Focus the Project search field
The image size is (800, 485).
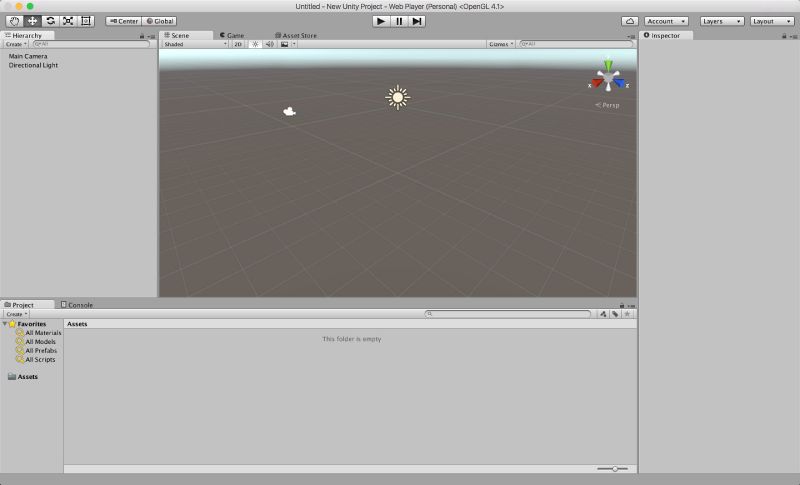point(508,314)
